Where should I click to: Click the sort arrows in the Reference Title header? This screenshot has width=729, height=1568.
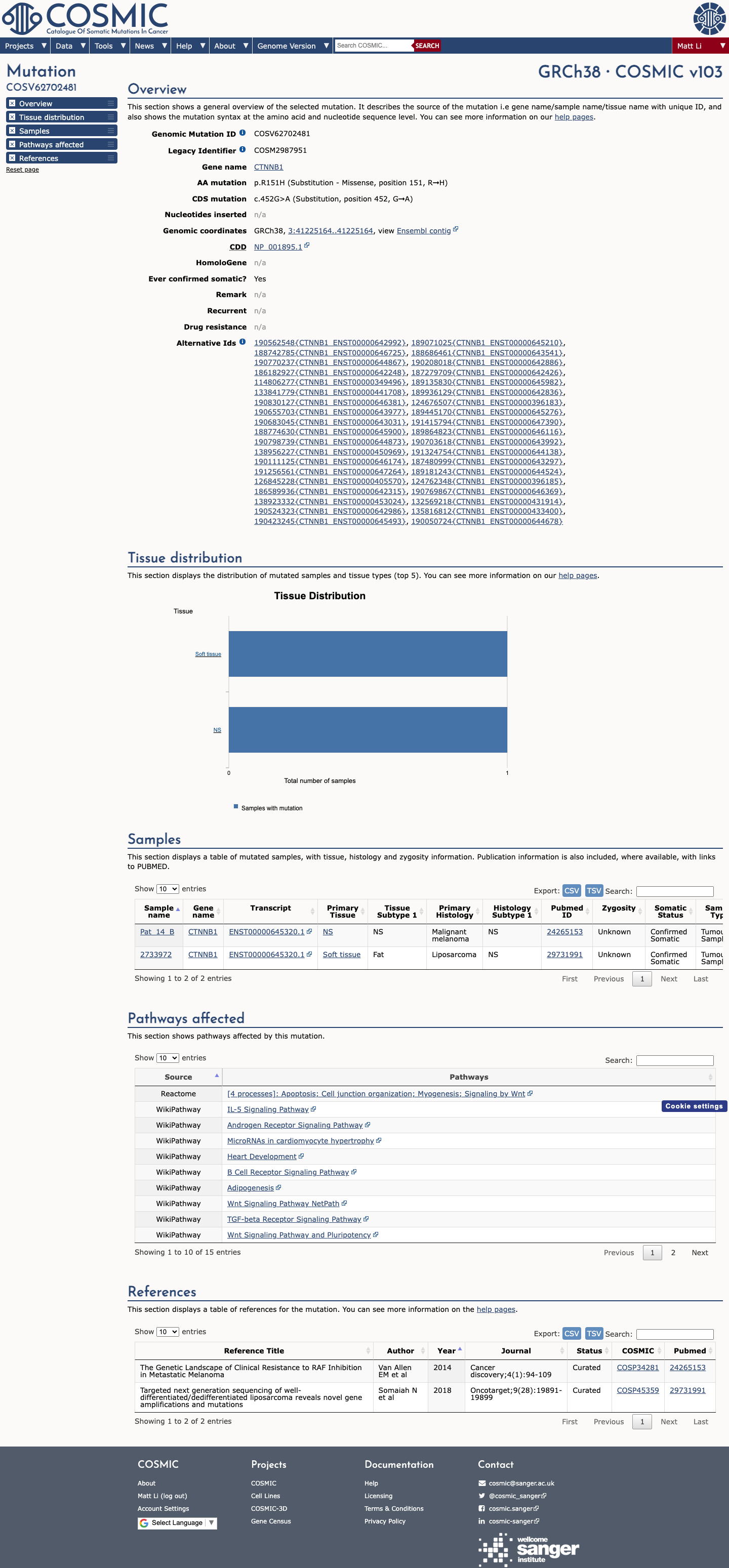[x=368, y=1351]
